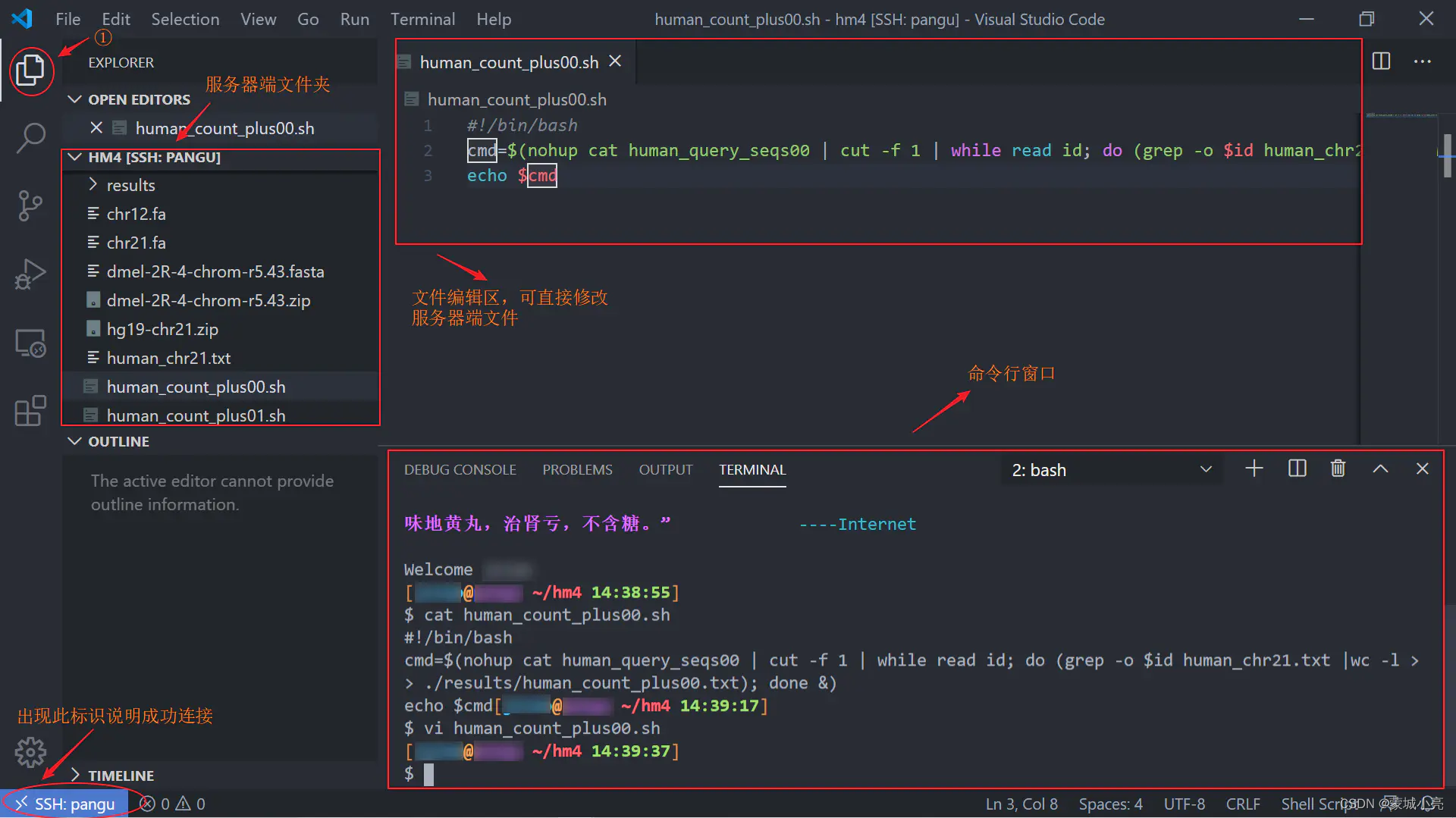Open the Go menu
Screen dimensions: 1456x818
click(x=308, y=19)
